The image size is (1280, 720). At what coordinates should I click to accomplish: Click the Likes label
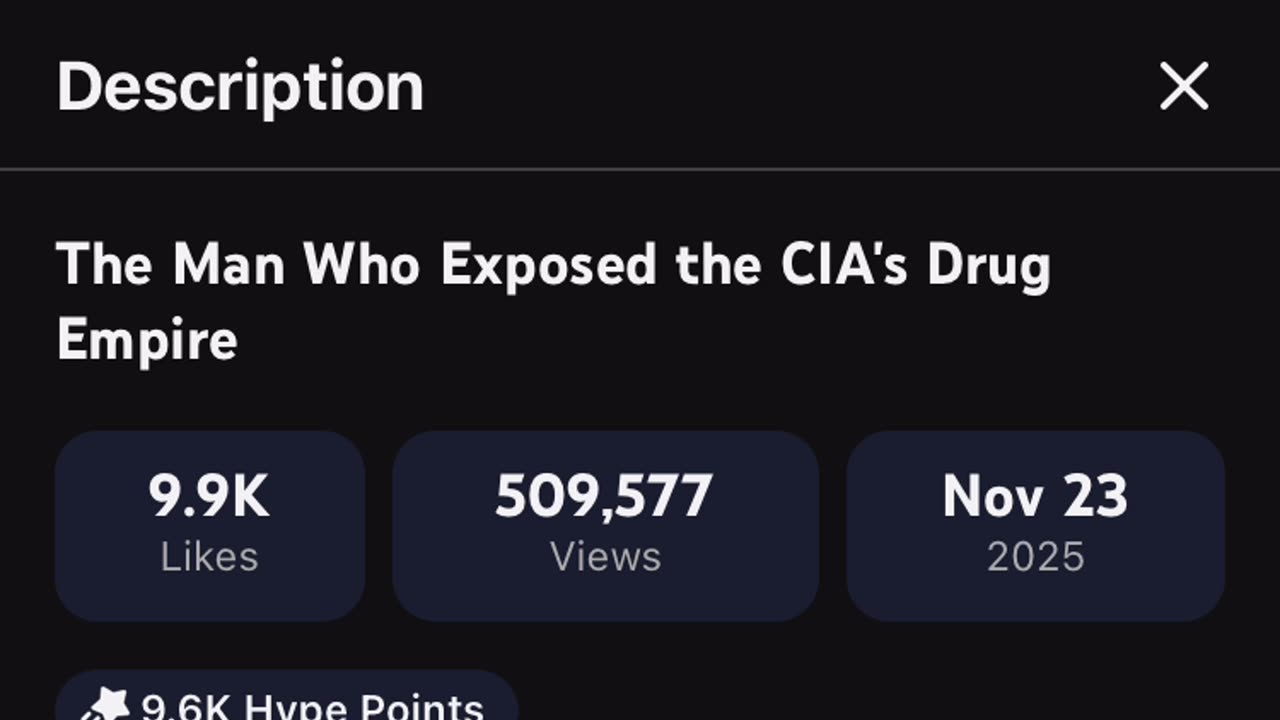209,557
